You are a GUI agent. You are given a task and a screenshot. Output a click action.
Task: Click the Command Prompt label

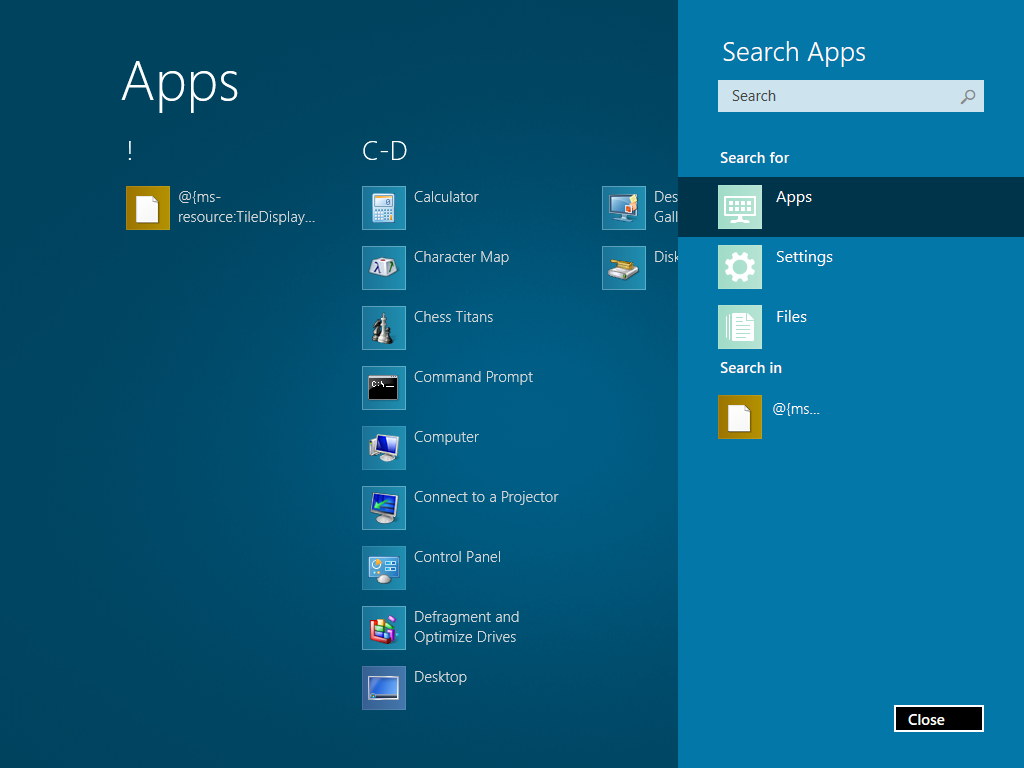tap(473, 377)
